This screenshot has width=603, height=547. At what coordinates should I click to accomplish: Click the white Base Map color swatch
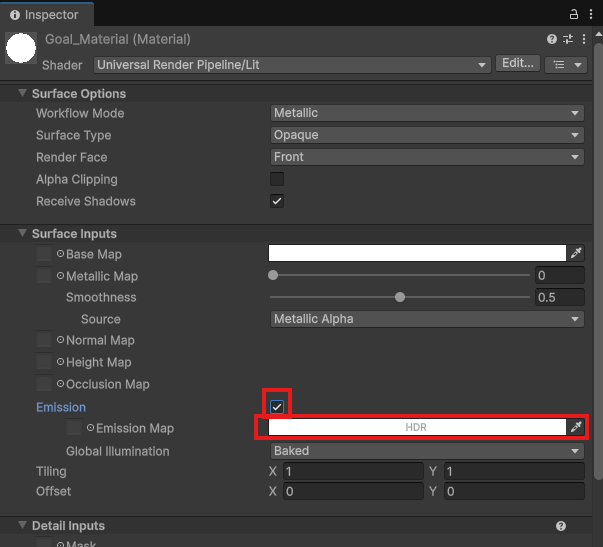417,254
